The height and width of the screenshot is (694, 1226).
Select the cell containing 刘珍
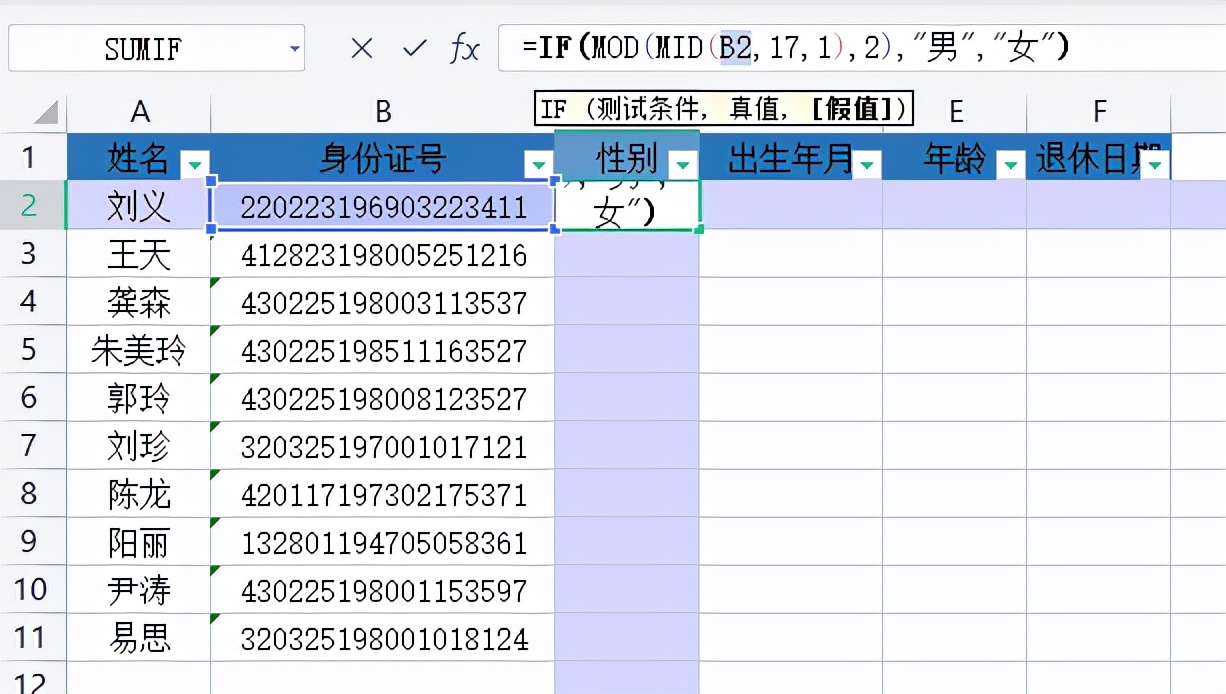[139, 446]
